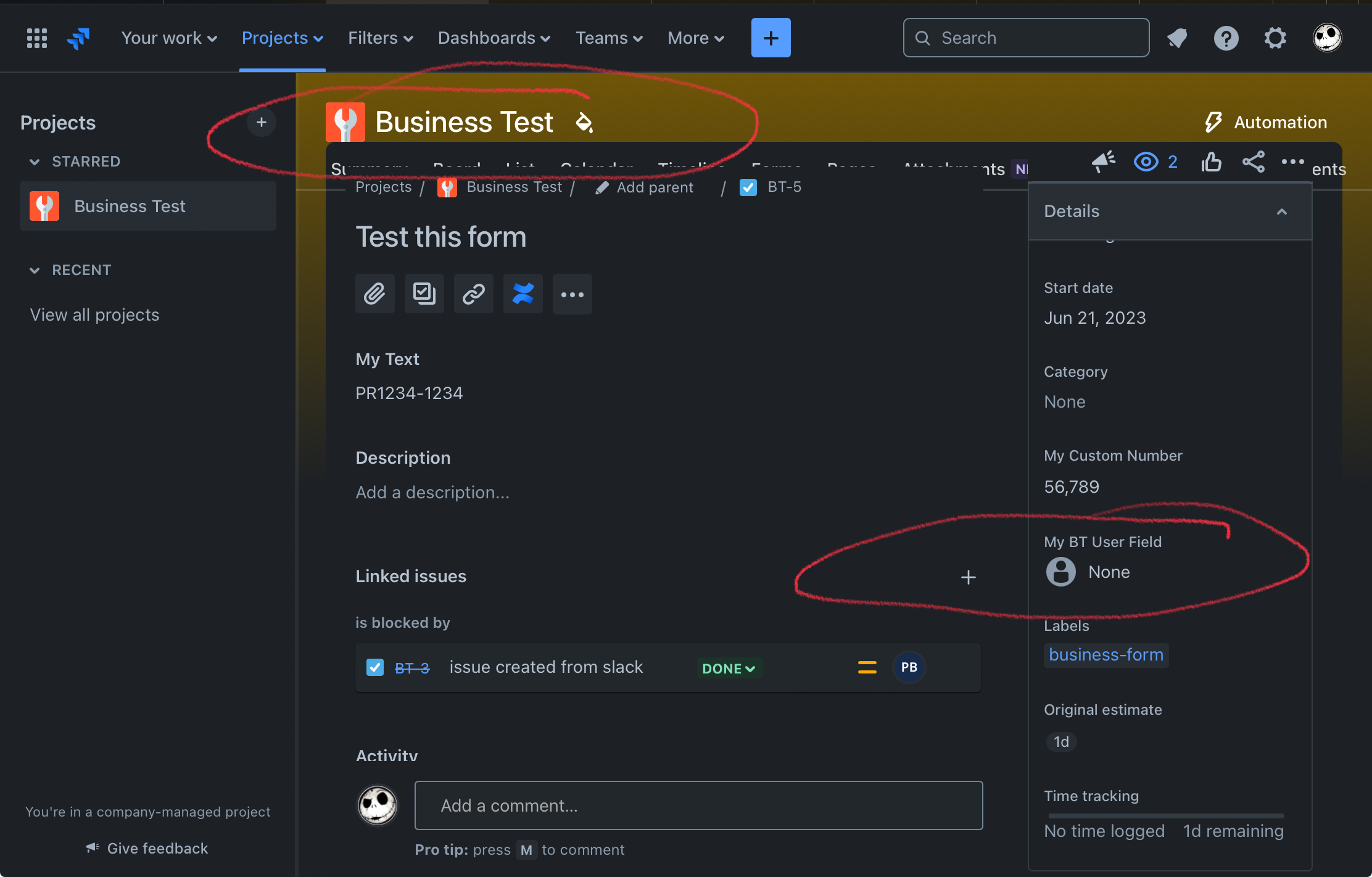
Task: Open the Dashboards menu
Action: [494, 38]
